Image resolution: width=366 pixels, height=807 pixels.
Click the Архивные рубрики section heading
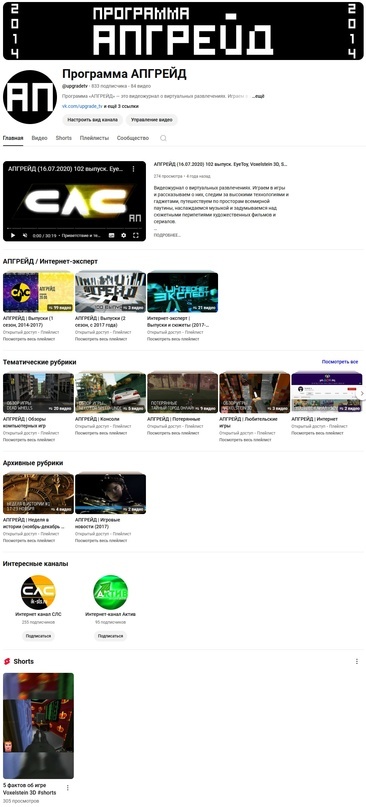33,463
